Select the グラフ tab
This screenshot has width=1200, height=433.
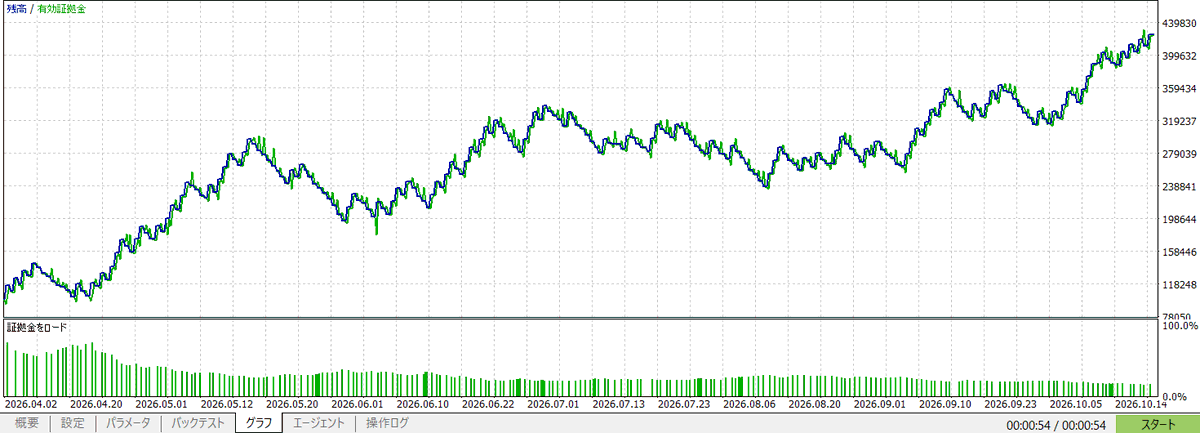[x=259, y=423]
